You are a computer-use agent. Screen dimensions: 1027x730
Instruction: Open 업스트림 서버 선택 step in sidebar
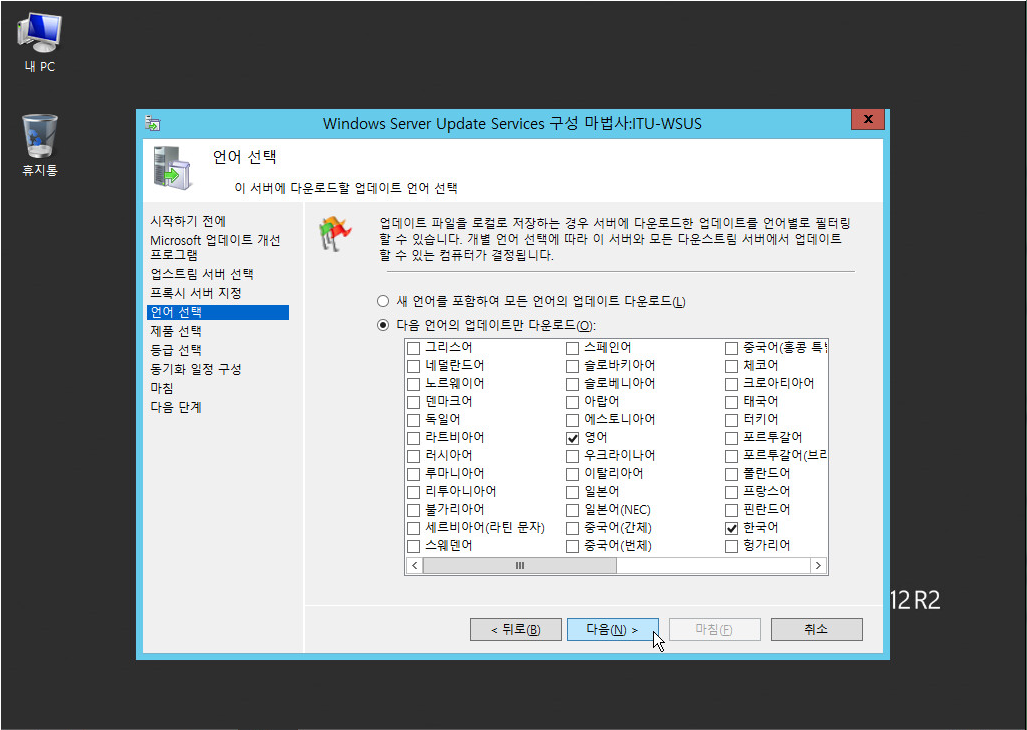tap(202, 274)
